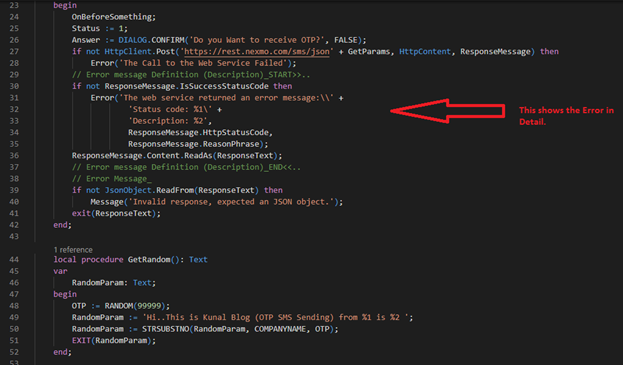Click 'The Call to the Web Service Failed' string

[x=203, y=63]
